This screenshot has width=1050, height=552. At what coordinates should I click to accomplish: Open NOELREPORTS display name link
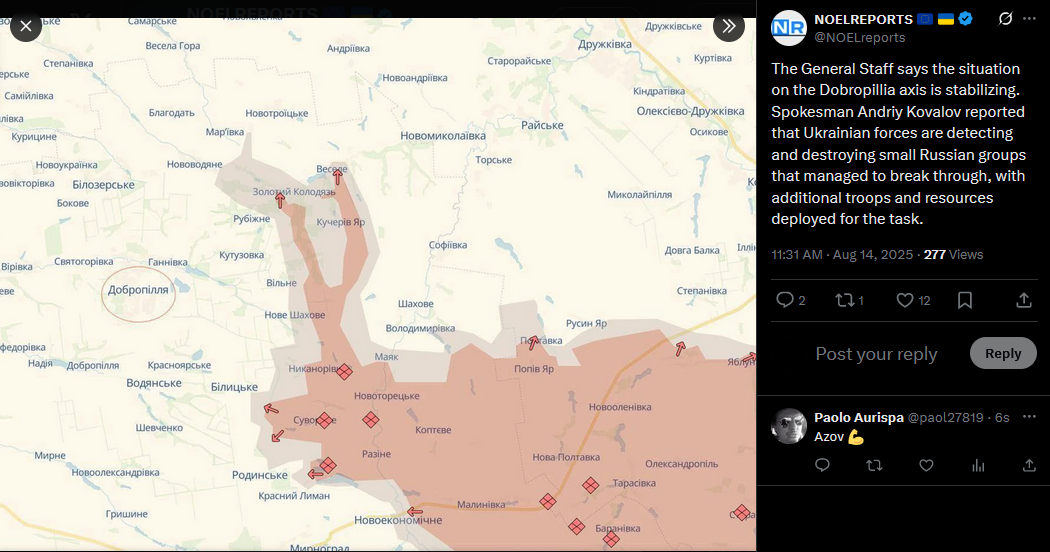[863, 19]
